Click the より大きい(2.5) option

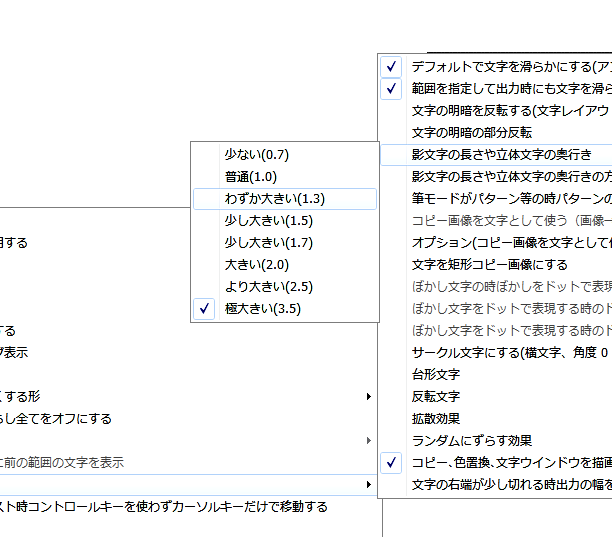(268, 287)
